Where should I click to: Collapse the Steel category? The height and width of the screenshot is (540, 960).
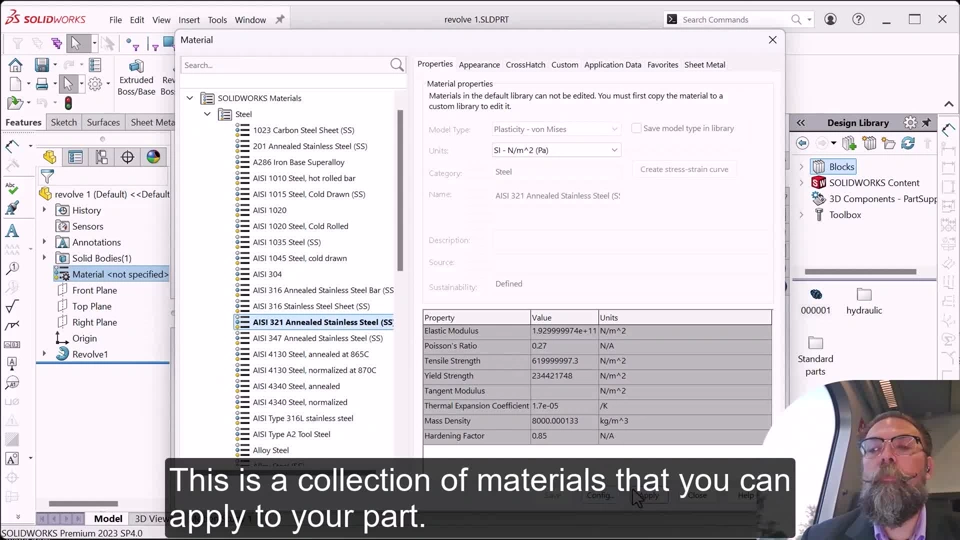tap(207, 114)
